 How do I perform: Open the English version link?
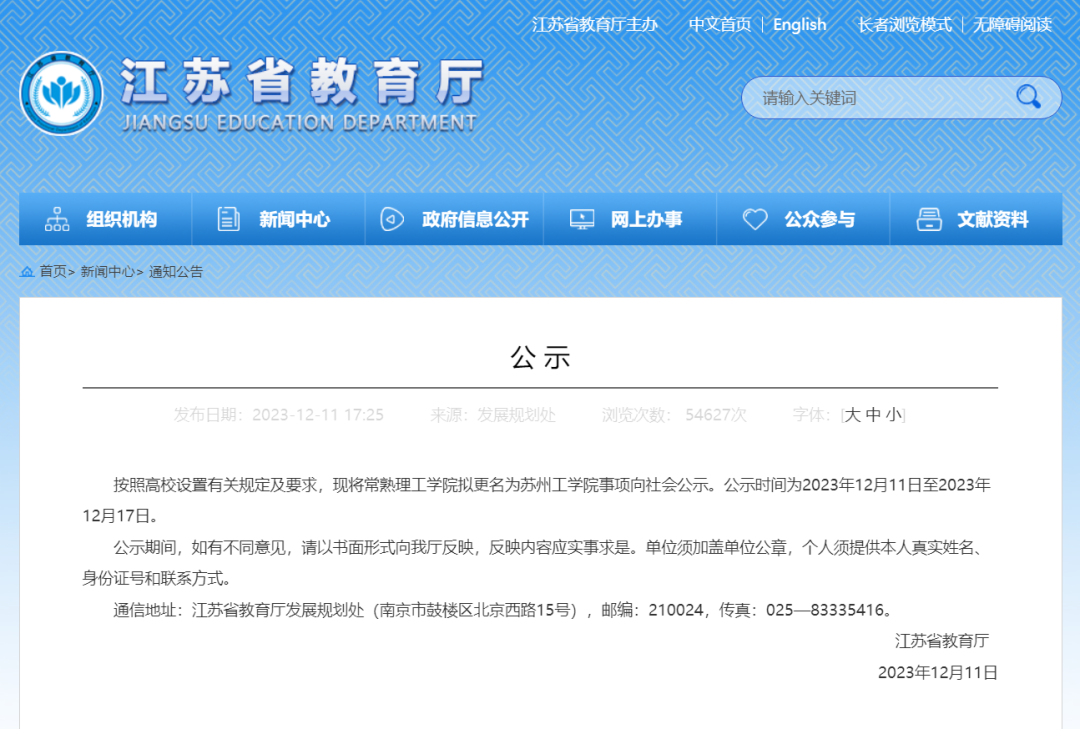[799, 25]
